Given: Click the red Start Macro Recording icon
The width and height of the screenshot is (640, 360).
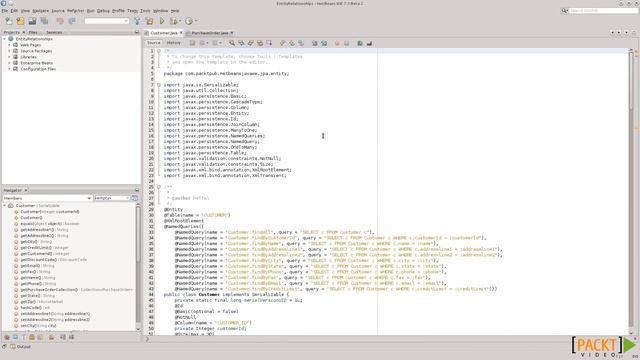Looking at the screenshot, I should [x=337, y=43].
